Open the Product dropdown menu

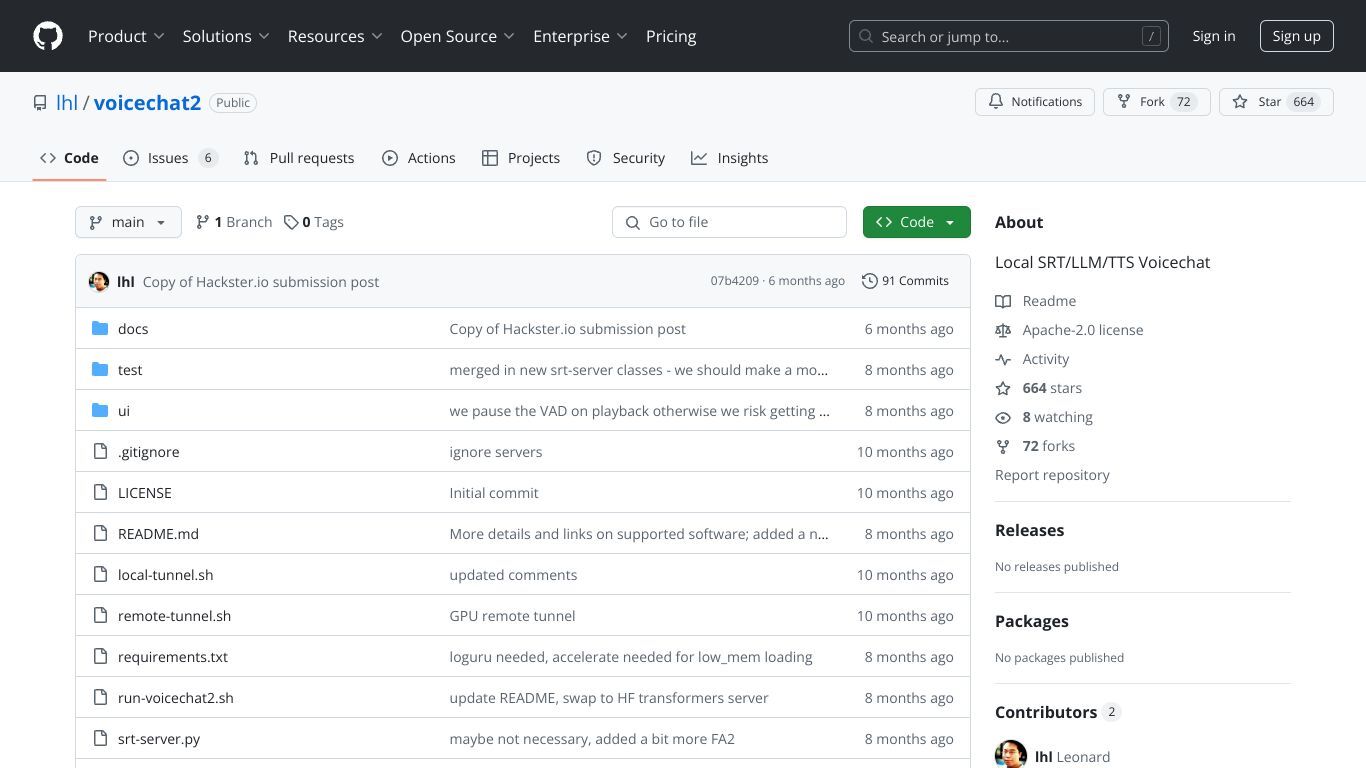126,36
